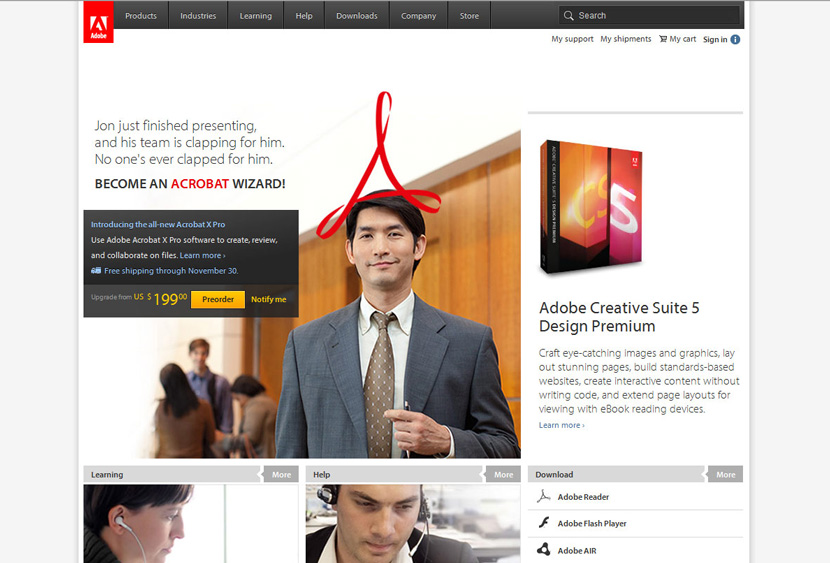Image resolution: width=830 pixels, height=563 pixels.
Task: Click the Sign in link
Action: [715, 39]
